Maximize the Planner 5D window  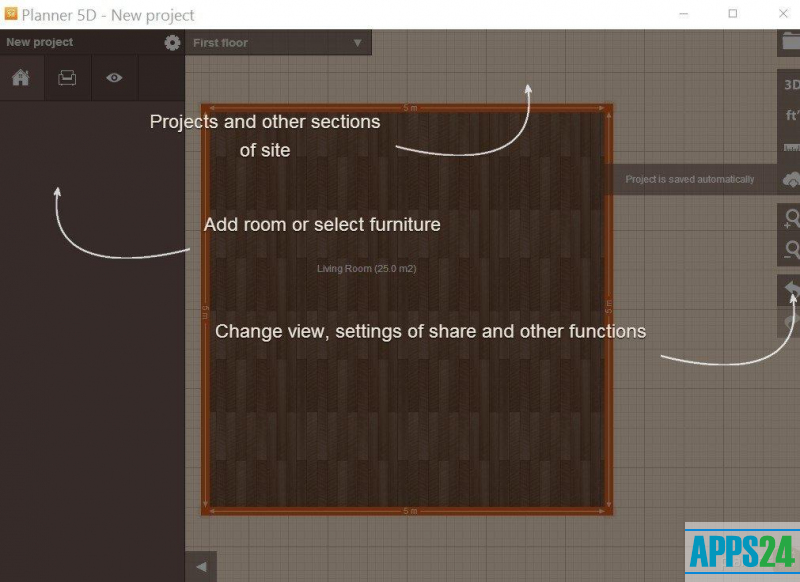point(733,14)
